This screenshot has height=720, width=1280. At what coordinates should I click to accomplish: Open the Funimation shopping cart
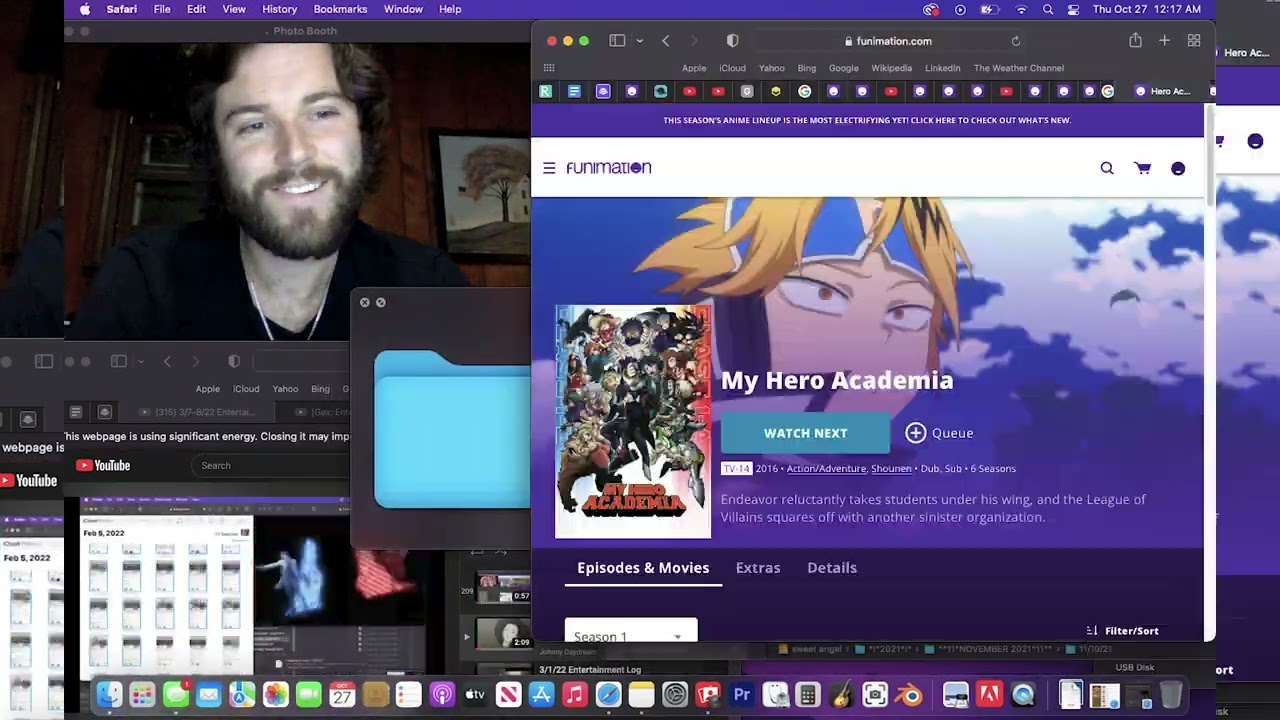[1142, 168]
